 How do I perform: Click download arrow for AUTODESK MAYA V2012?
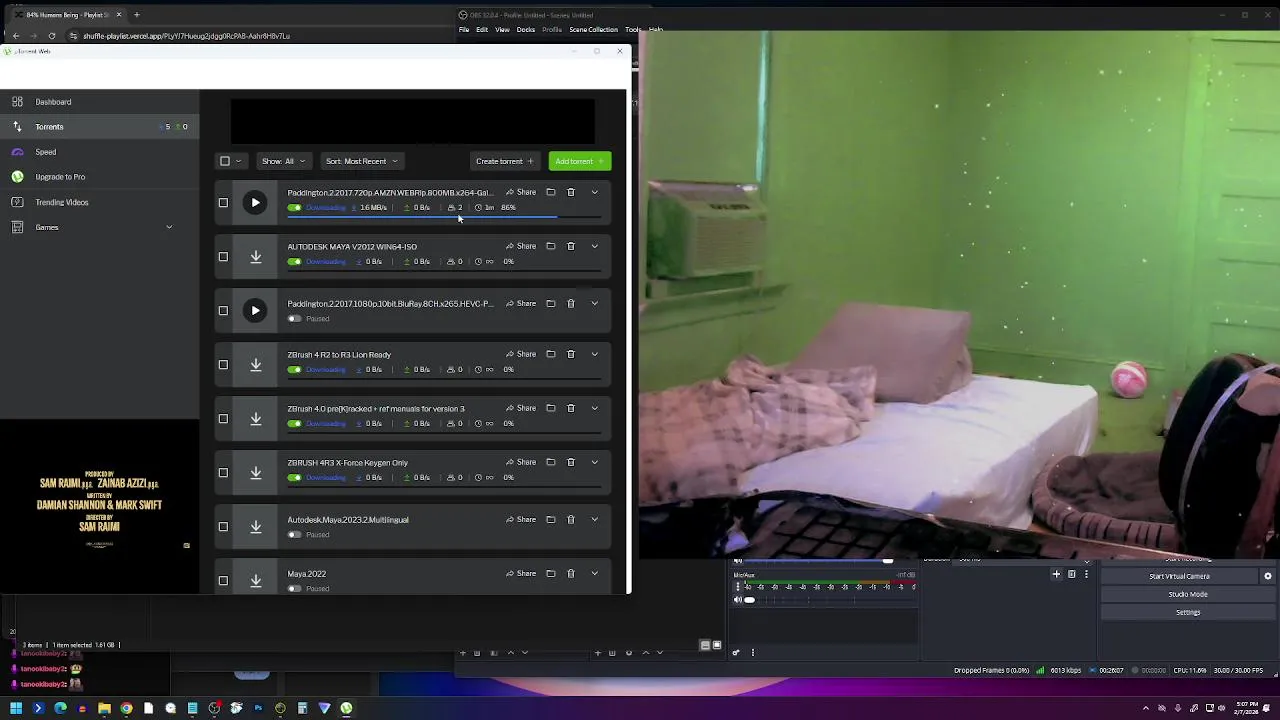click(x=255, y=257)
